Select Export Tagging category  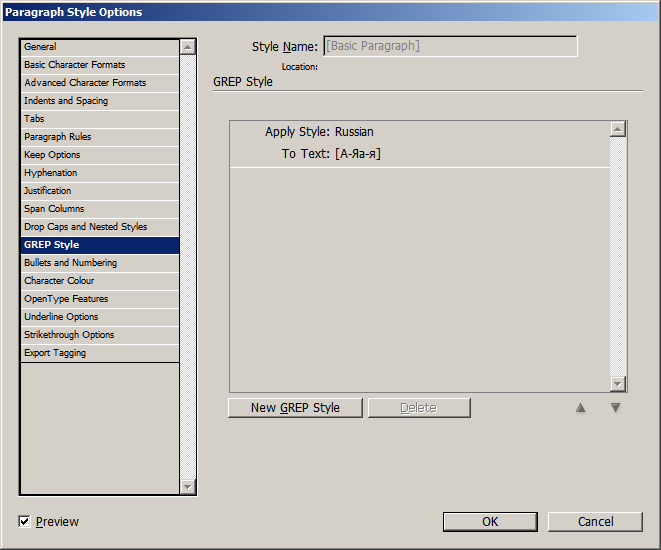(x=100, y=353)
